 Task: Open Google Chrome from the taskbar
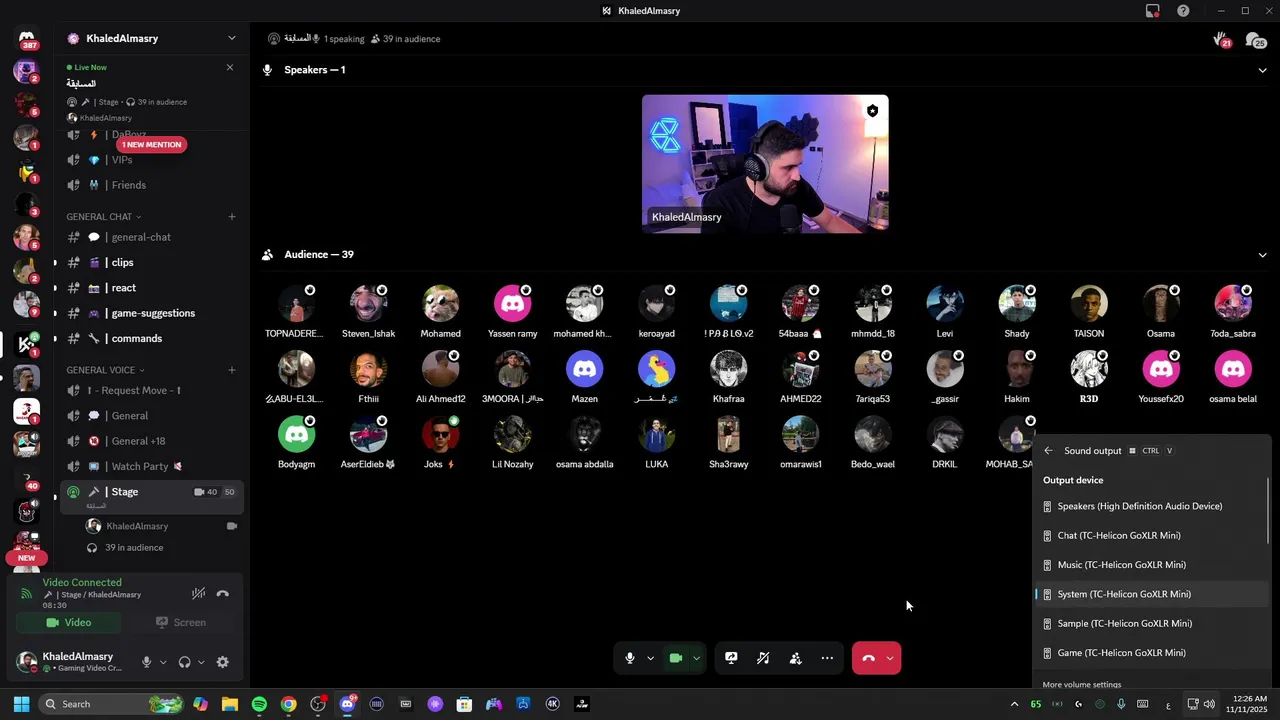pyautogui.click(x=288, y=704)
